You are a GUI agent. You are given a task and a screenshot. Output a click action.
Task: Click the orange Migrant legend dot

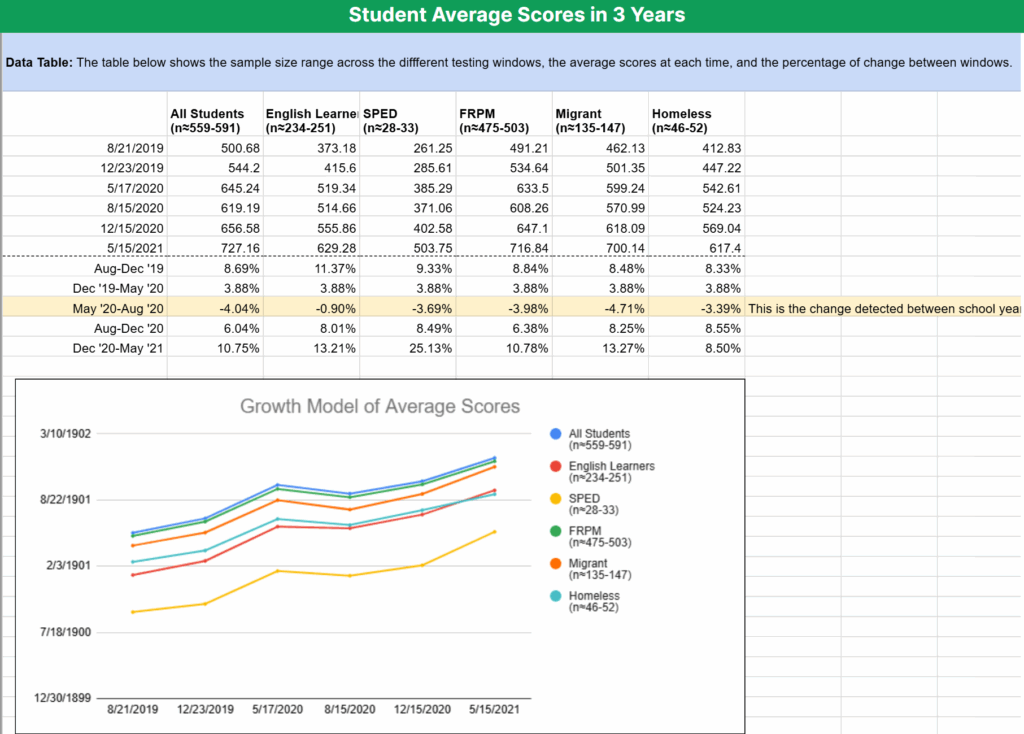coord(555,564)
